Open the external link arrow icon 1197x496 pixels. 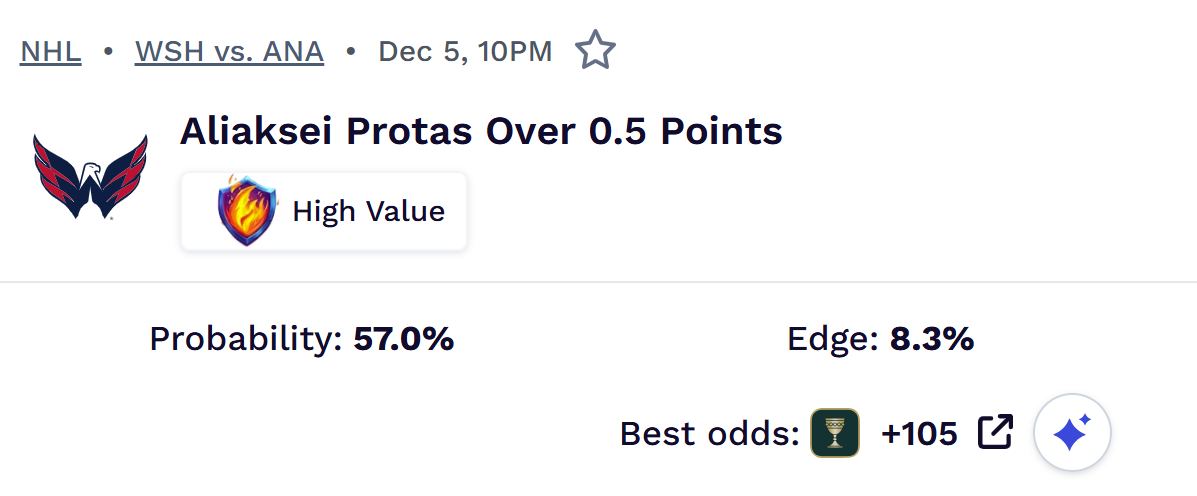tap(995, 432)
